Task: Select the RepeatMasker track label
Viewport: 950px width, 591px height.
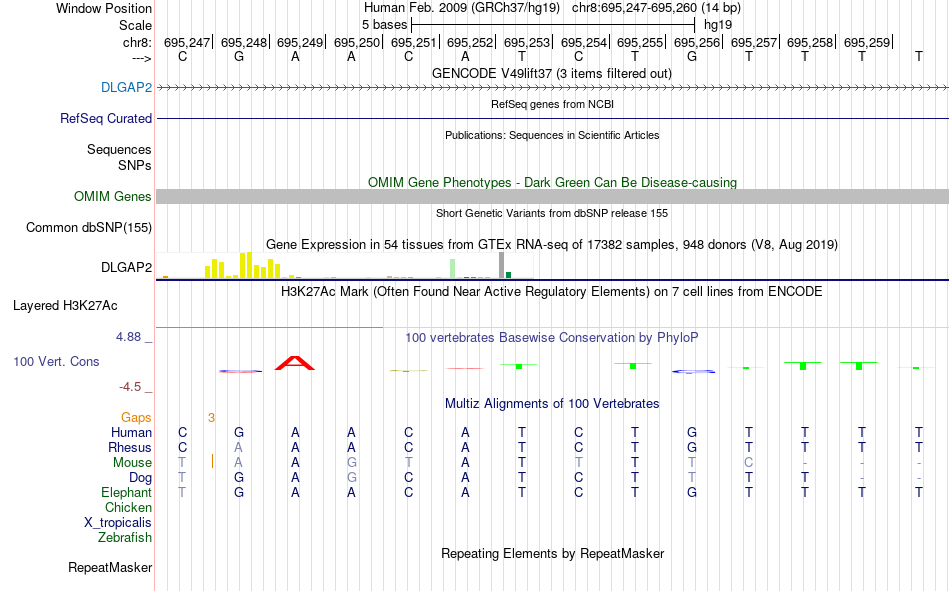Action: (110, 567)
